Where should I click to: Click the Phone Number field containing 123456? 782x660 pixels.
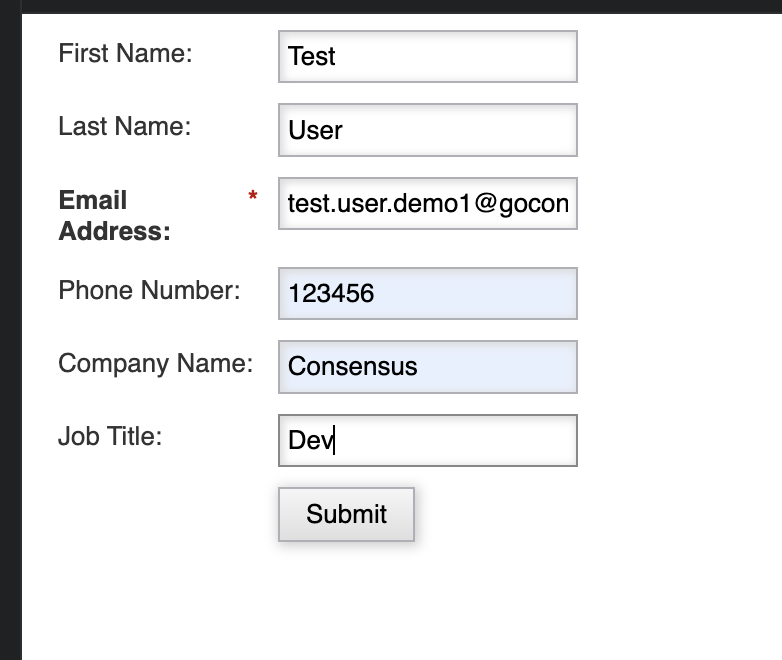click(x=428, y=293)
